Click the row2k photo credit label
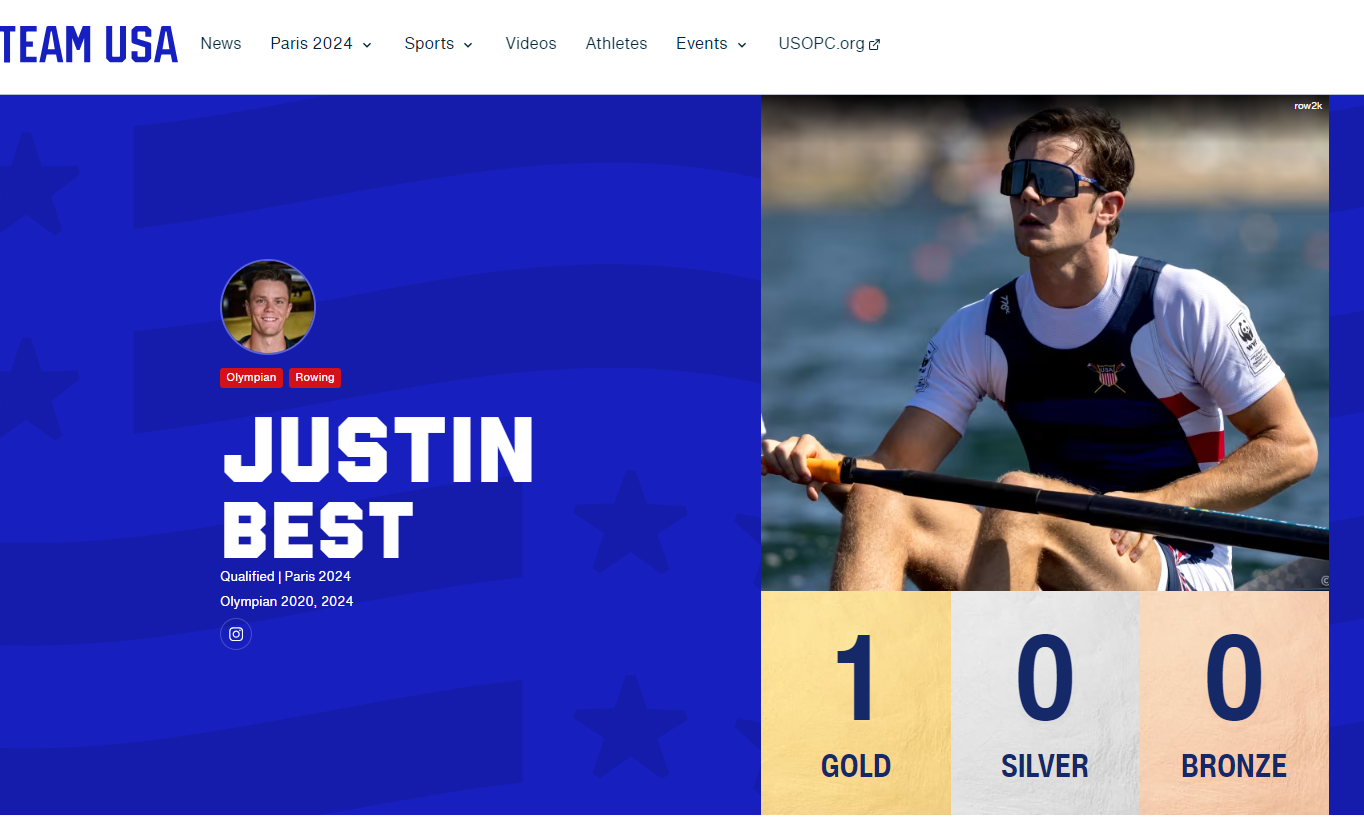The width and height of the screenshot is (1364, 817). (x=1308, y=105)
